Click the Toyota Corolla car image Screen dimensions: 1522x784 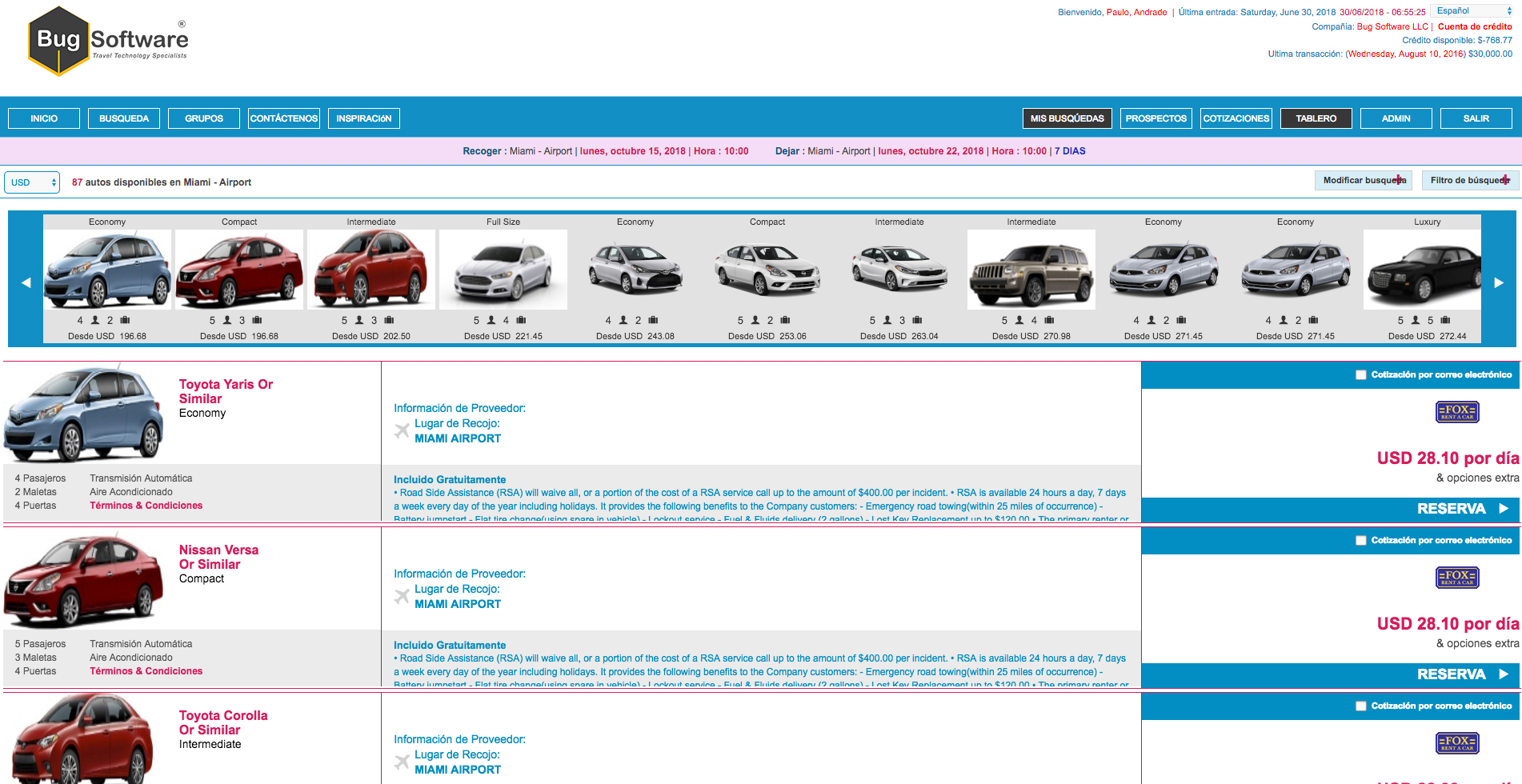pyautogui.click(x=83, y=739)
